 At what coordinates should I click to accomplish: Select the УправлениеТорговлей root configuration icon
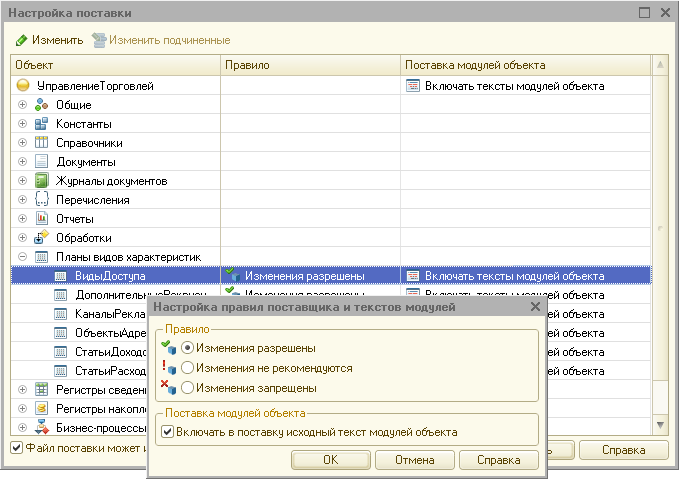point(23,85)
